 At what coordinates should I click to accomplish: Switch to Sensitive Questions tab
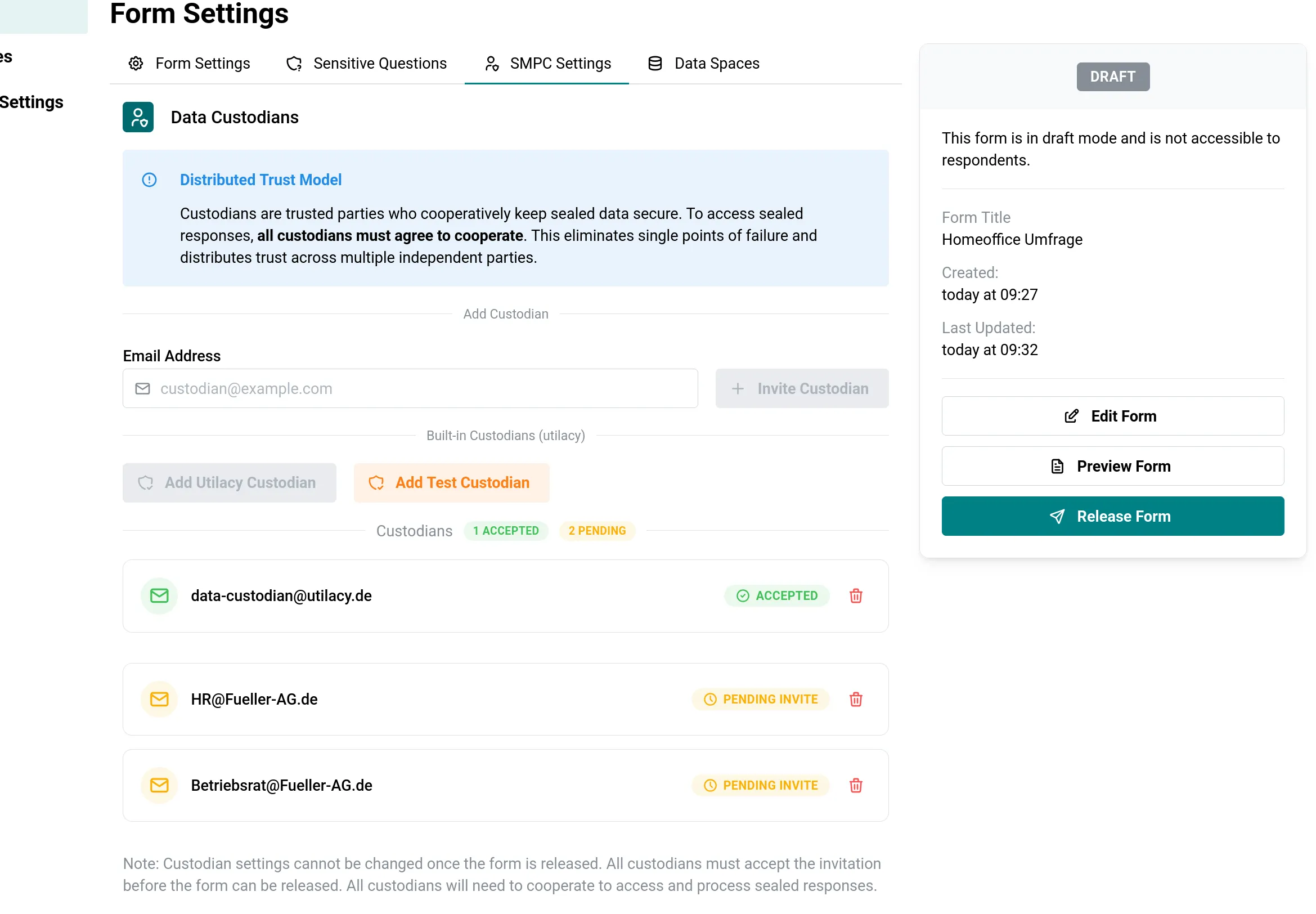click(x=366, y=64)
